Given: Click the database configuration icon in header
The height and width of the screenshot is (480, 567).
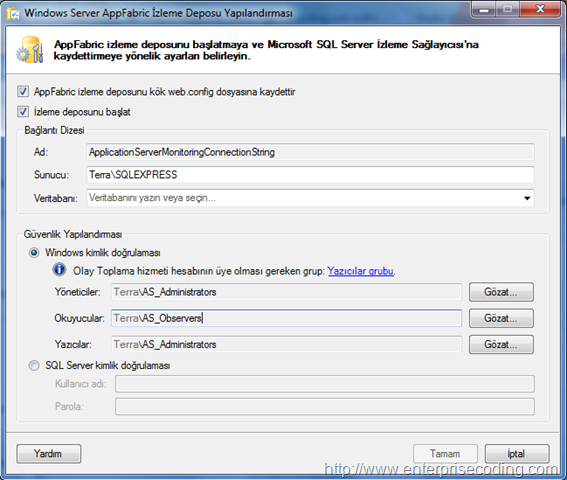Looking at the screenshot, I should (30, 50).
